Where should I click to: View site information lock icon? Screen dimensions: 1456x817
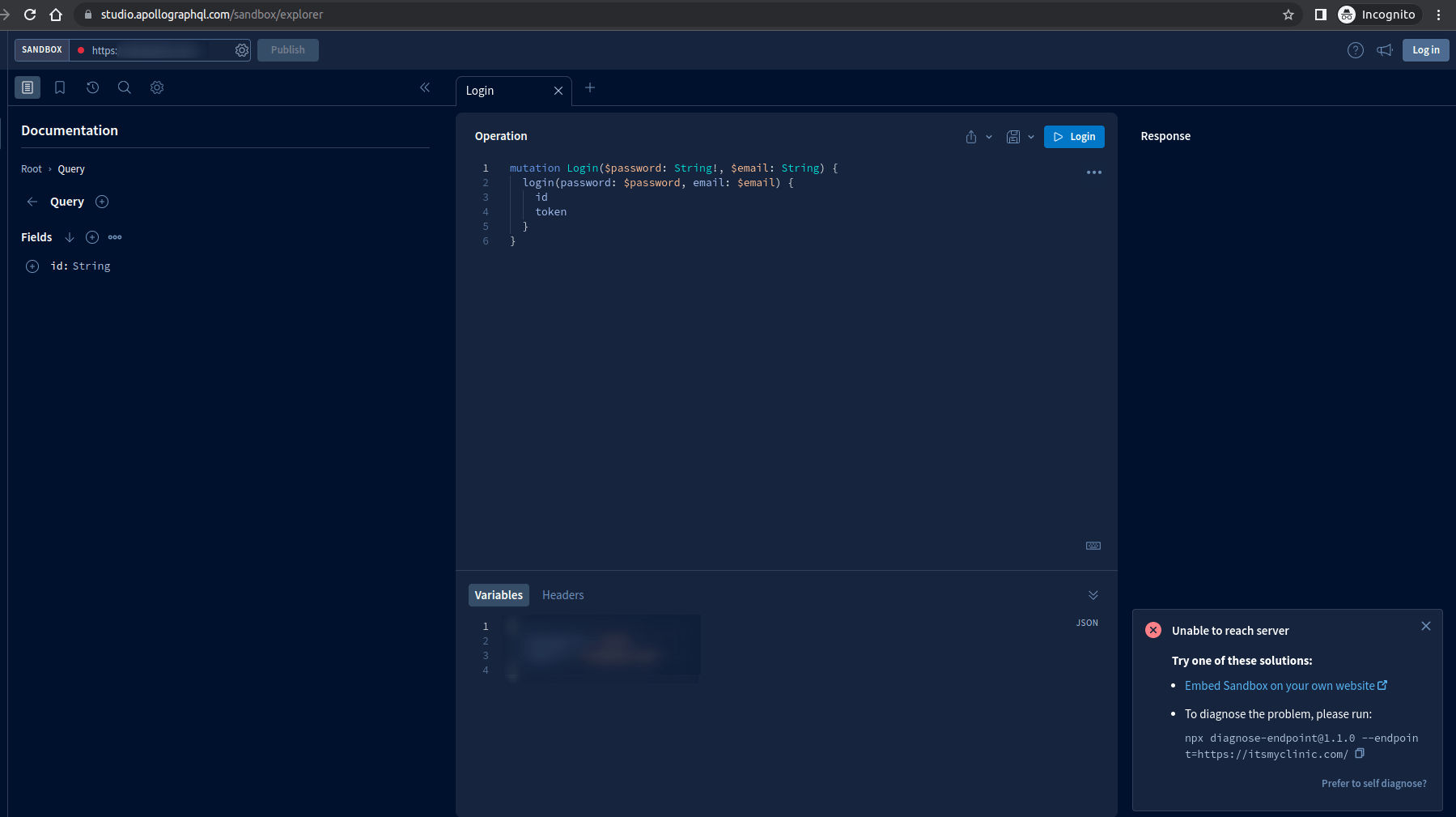point(88,15)
